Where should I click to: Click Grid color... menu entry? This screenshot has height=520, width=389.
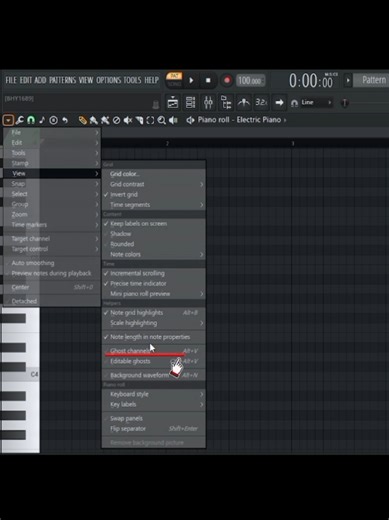point(154,174)
